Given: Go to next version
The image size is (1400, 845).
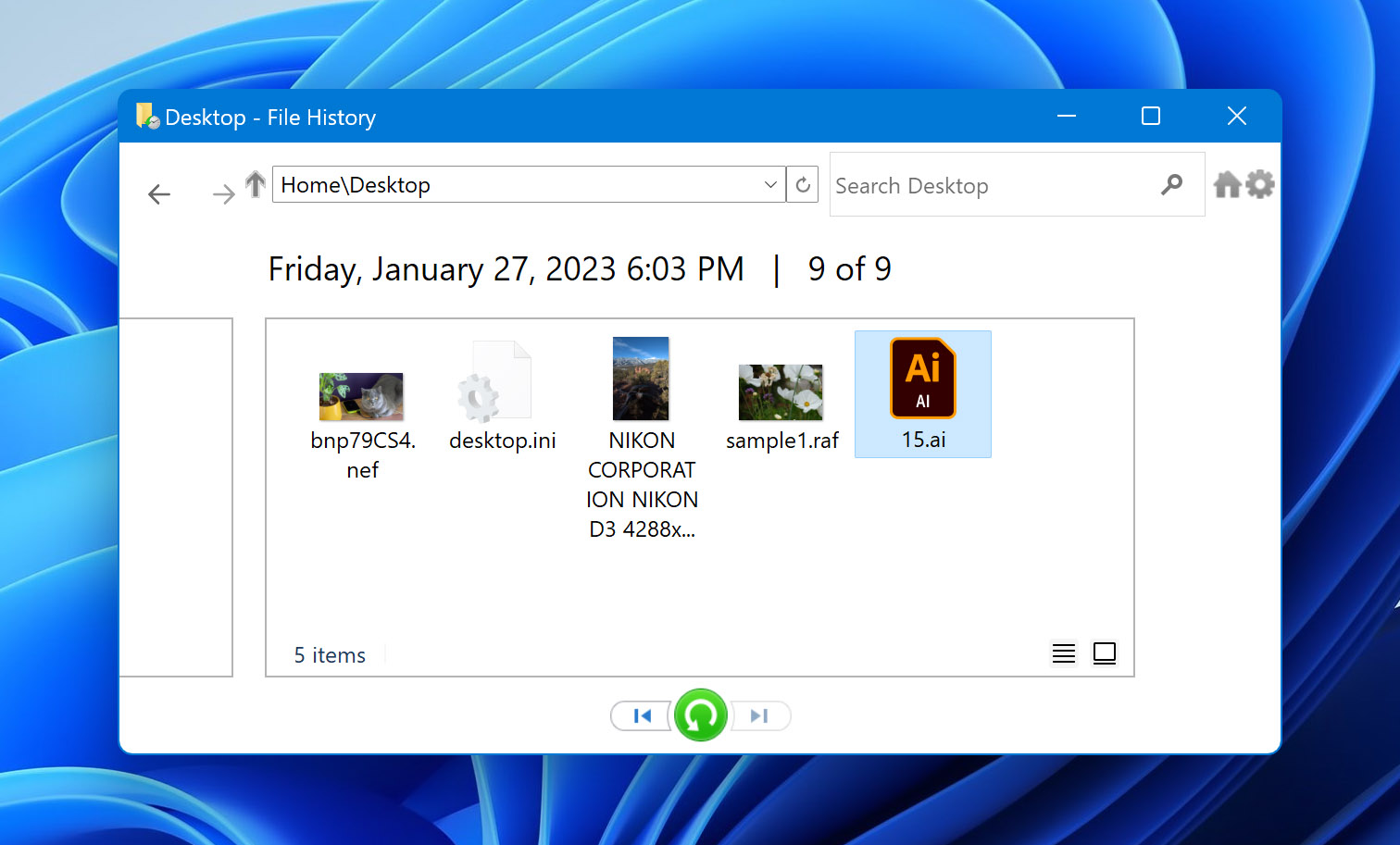Looking at the screenshot, I should pyautogui.click(x=760, y=715).
